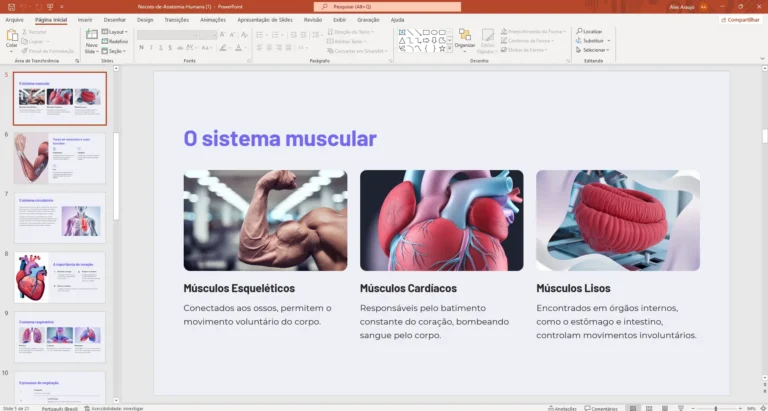Screen dimensions: 768x411
Task: Open Área de Transferência dialog launcher
Action: (77, 61)
